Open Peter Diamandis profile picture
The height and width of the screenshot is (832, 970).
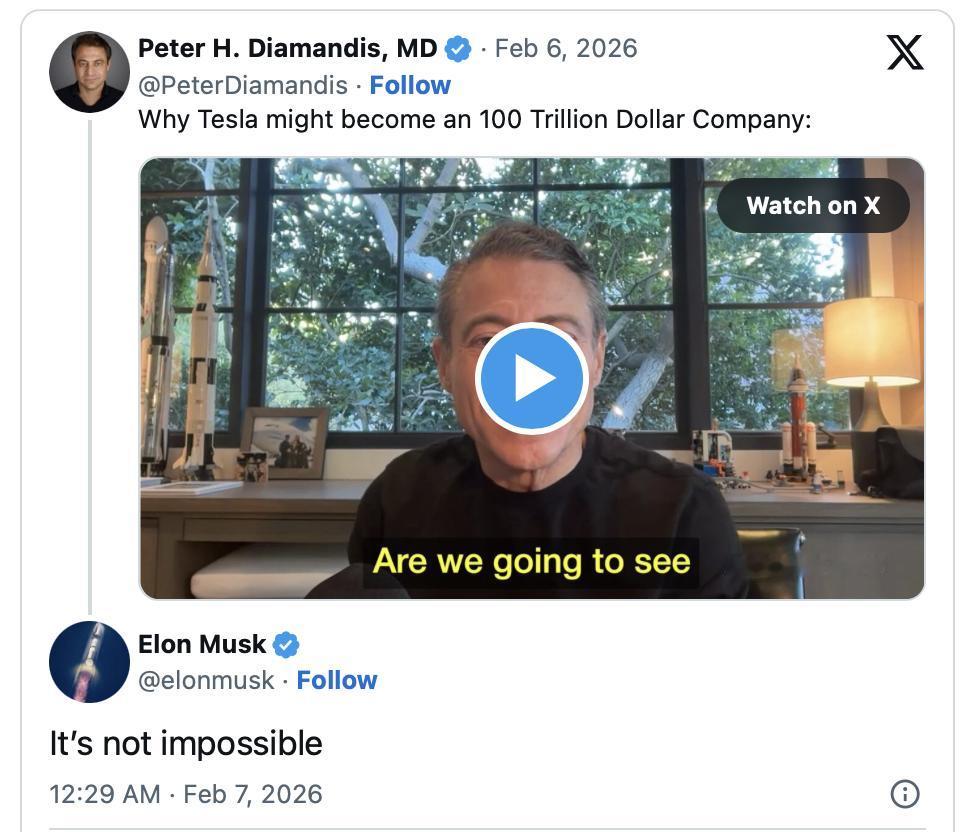tap(89, 72)
